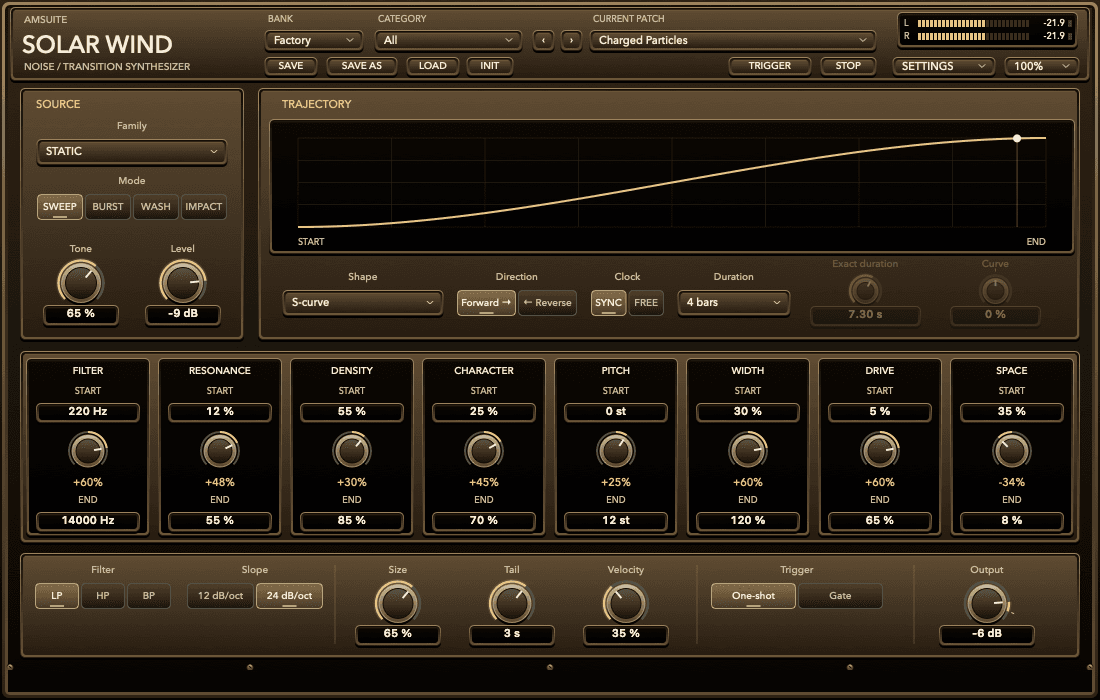Viewport: 1100px width, 700px height.
Task: Click the Level knob in Source
Action: tap(182, 283)
